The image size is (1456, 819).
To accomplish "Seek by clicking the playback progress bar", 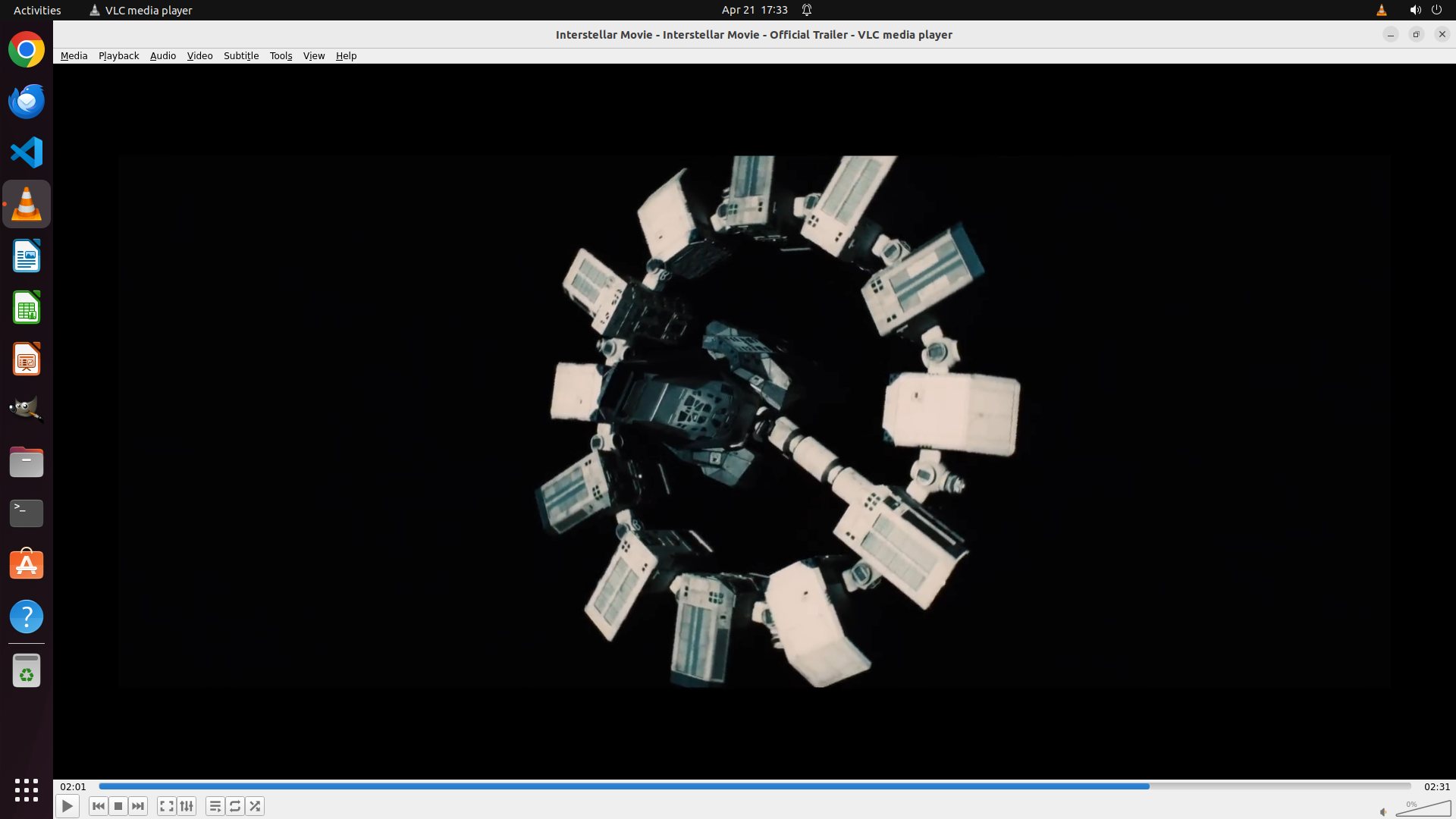I will [x=755, y=786].
